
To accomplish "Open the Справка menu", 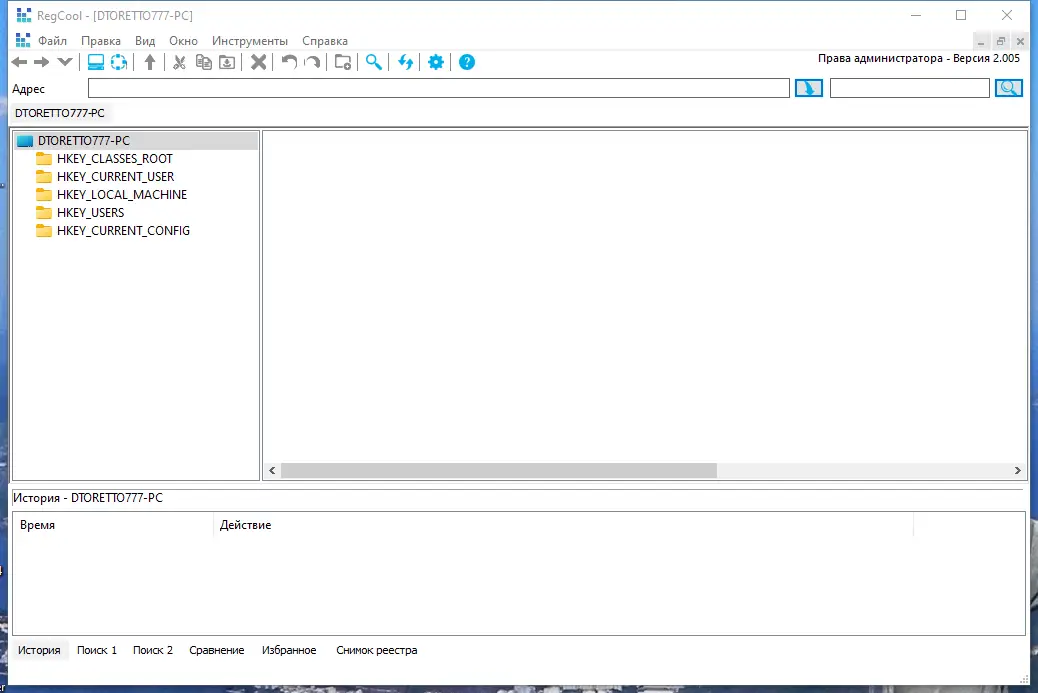I will click(325, 41).
